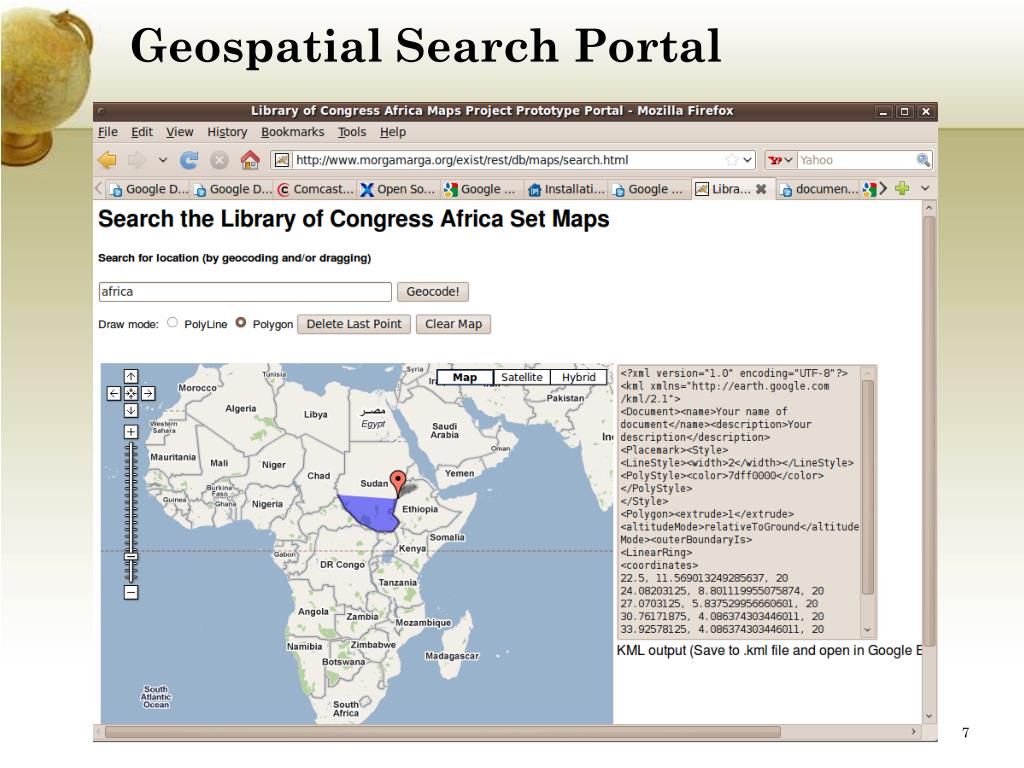Click the Clear Map button
Viewport: 1024px width, 768px height.
[453, 324]
